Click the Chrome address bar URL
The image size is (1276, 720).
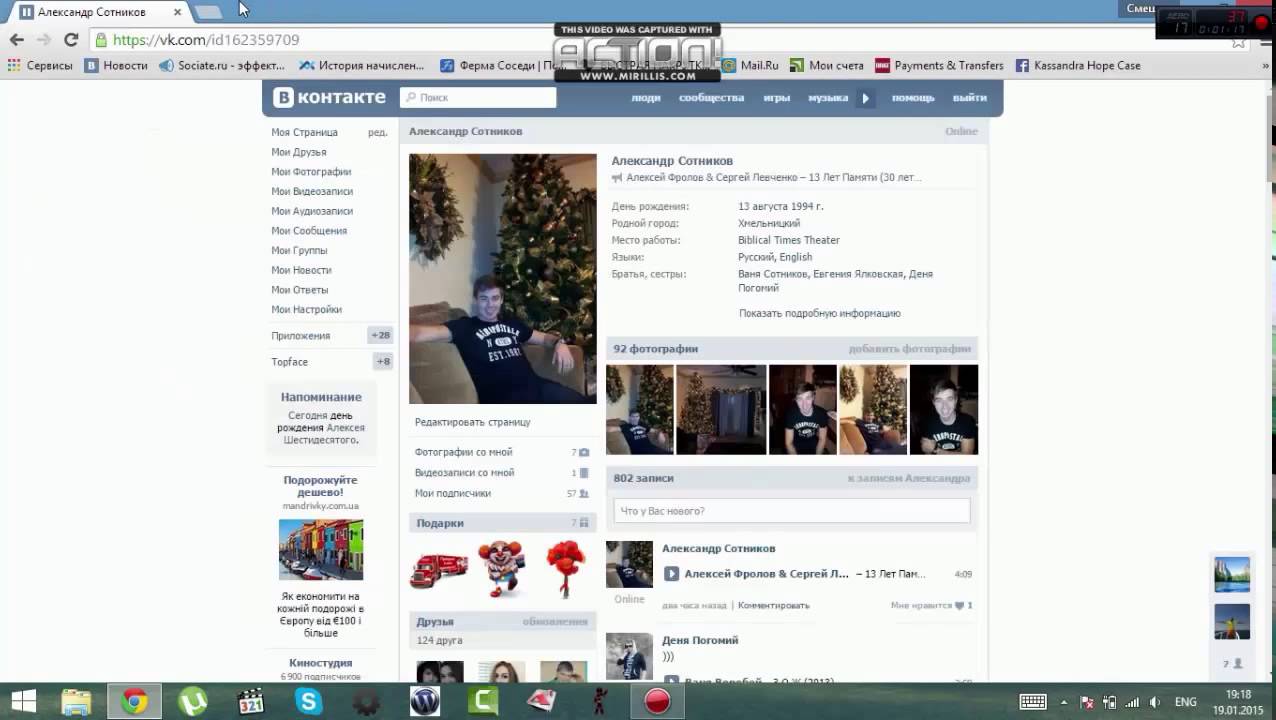point(206,40)
